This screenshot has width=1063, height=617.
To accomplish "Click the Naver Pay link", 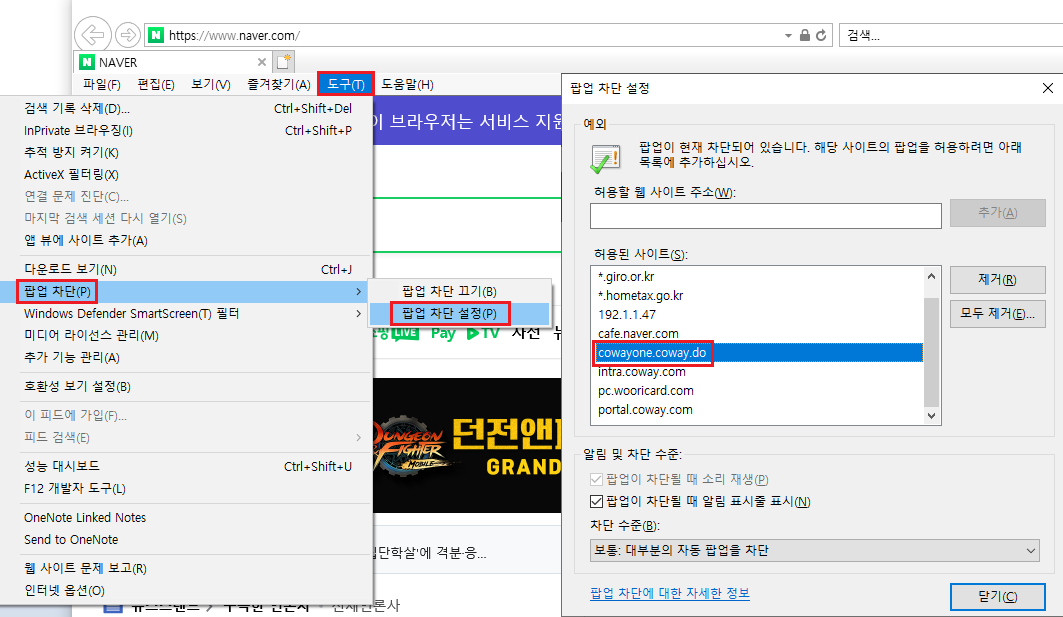I will [x=443, y=333].
